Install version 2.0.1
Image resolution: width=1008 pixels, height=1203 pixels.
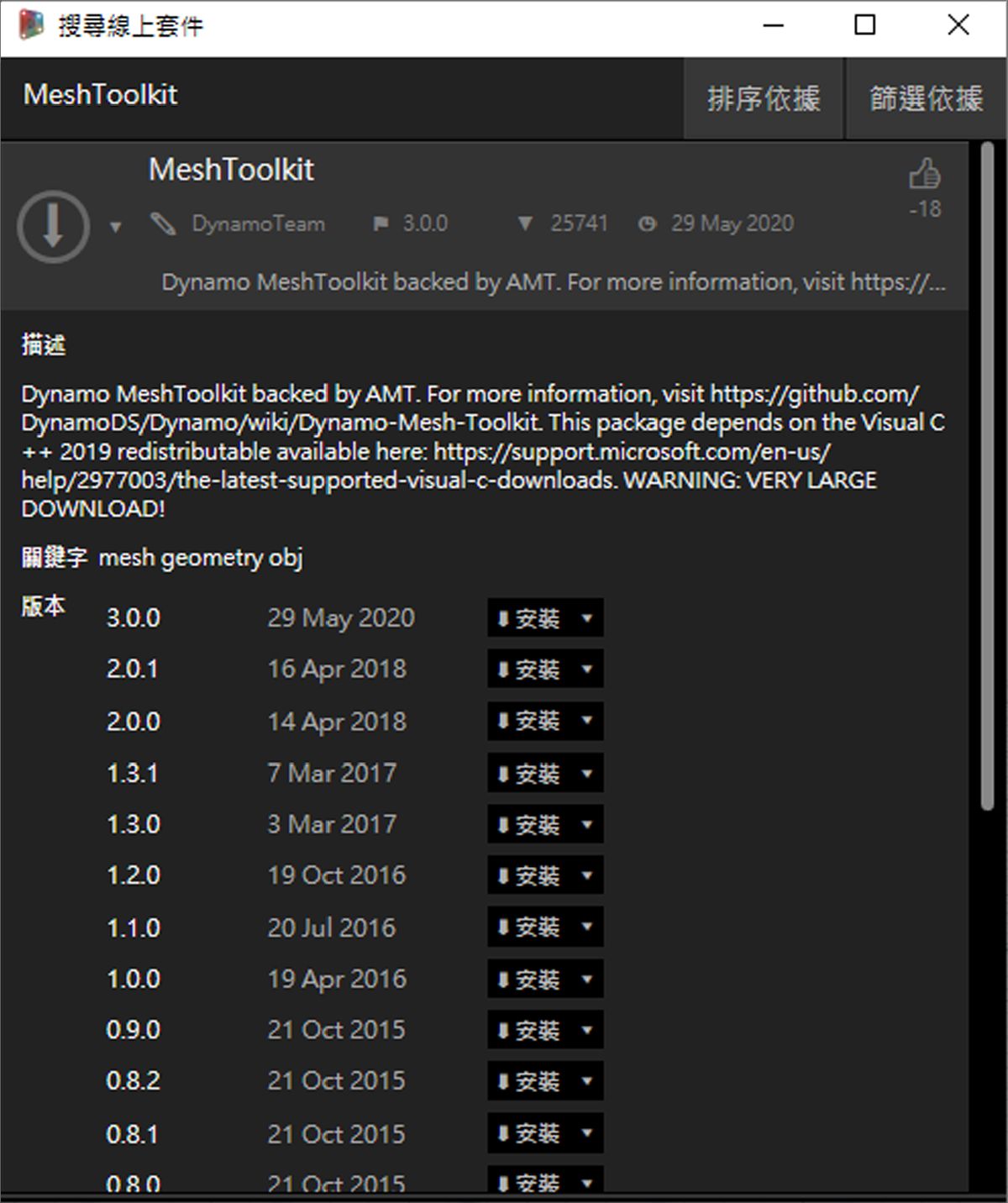pyautogui.click(x=528, y=670)
